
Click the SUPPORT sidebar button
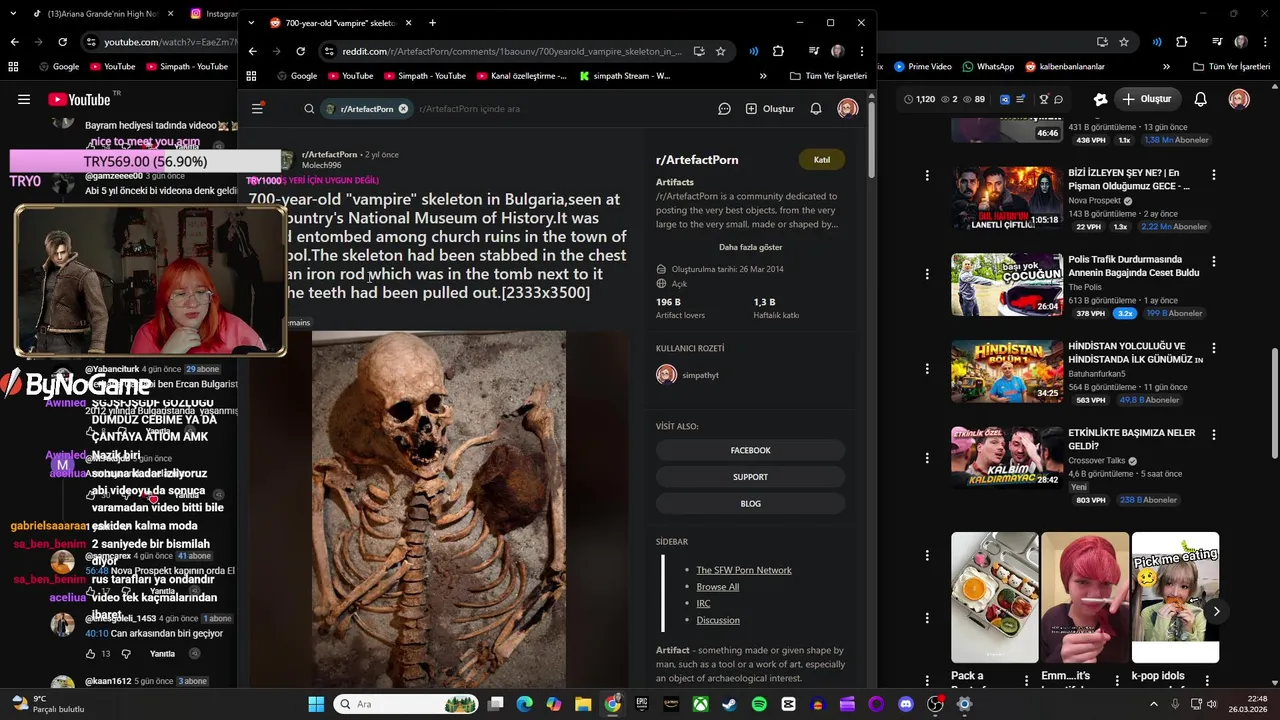(750, 477)
